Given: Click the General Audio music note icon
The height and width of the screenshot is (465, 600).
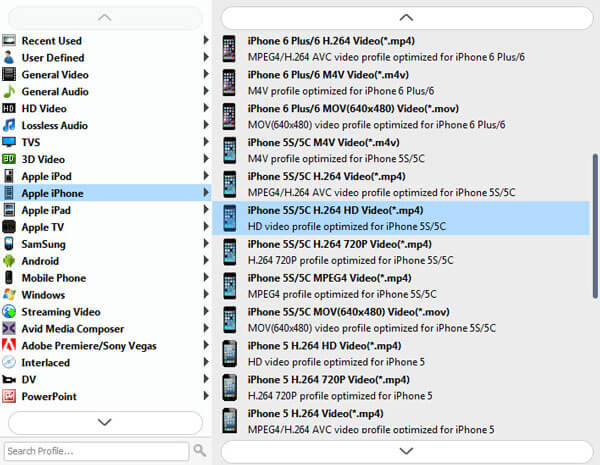Looking at the screenshot, I should 9,92.
